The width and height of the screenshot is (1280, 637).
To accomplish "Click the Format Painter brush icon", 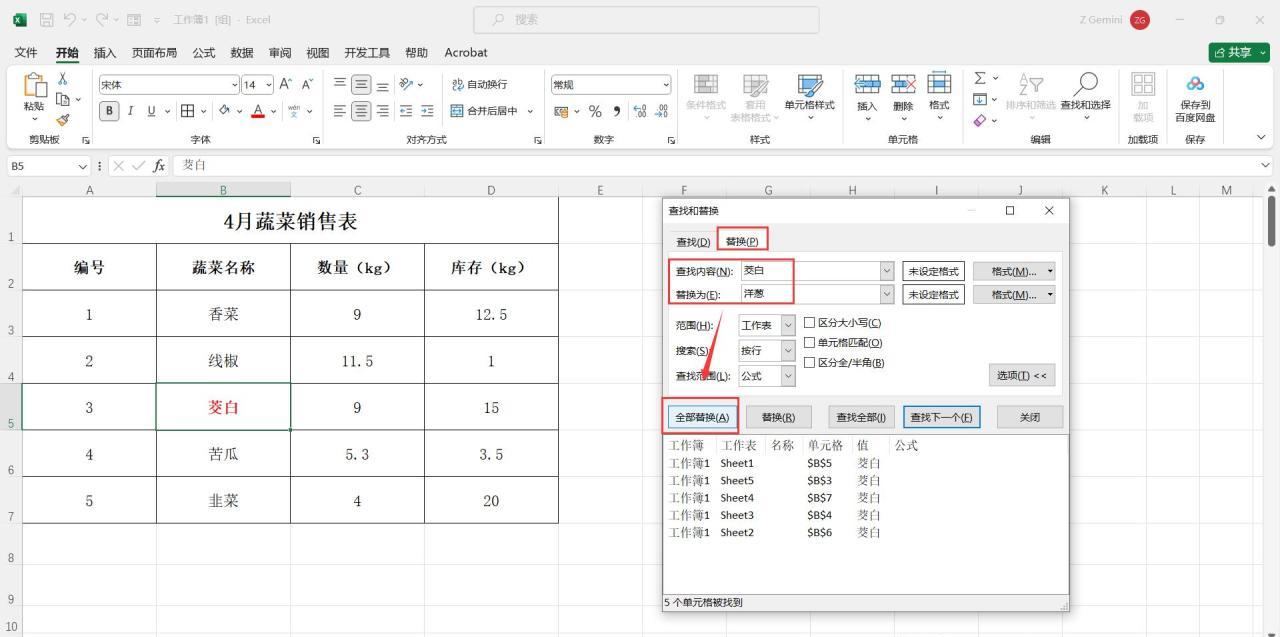I will coord(63,119).
